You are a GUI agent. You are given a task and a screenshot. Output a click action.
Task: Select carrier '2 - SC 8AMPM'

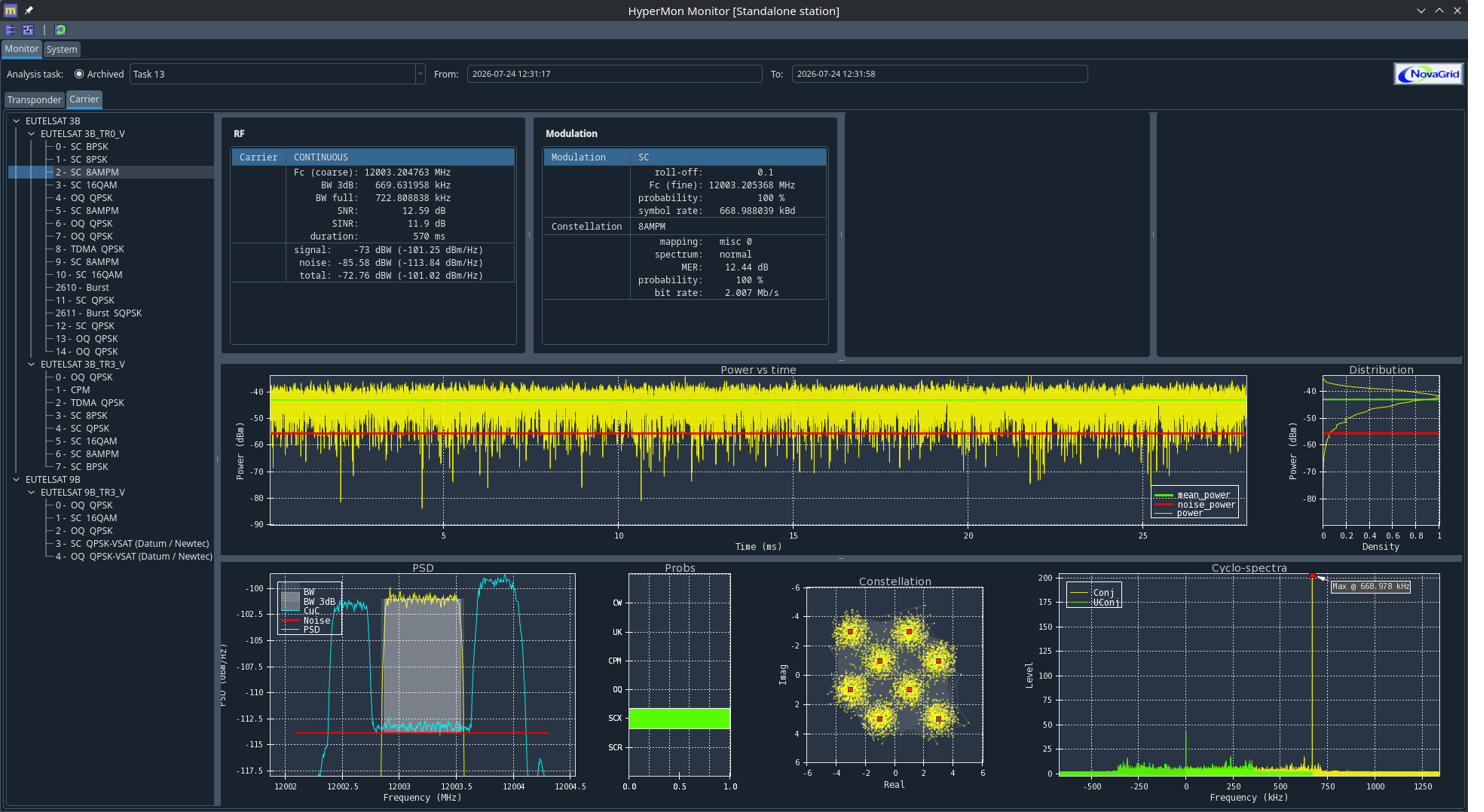tap(87, 172)
